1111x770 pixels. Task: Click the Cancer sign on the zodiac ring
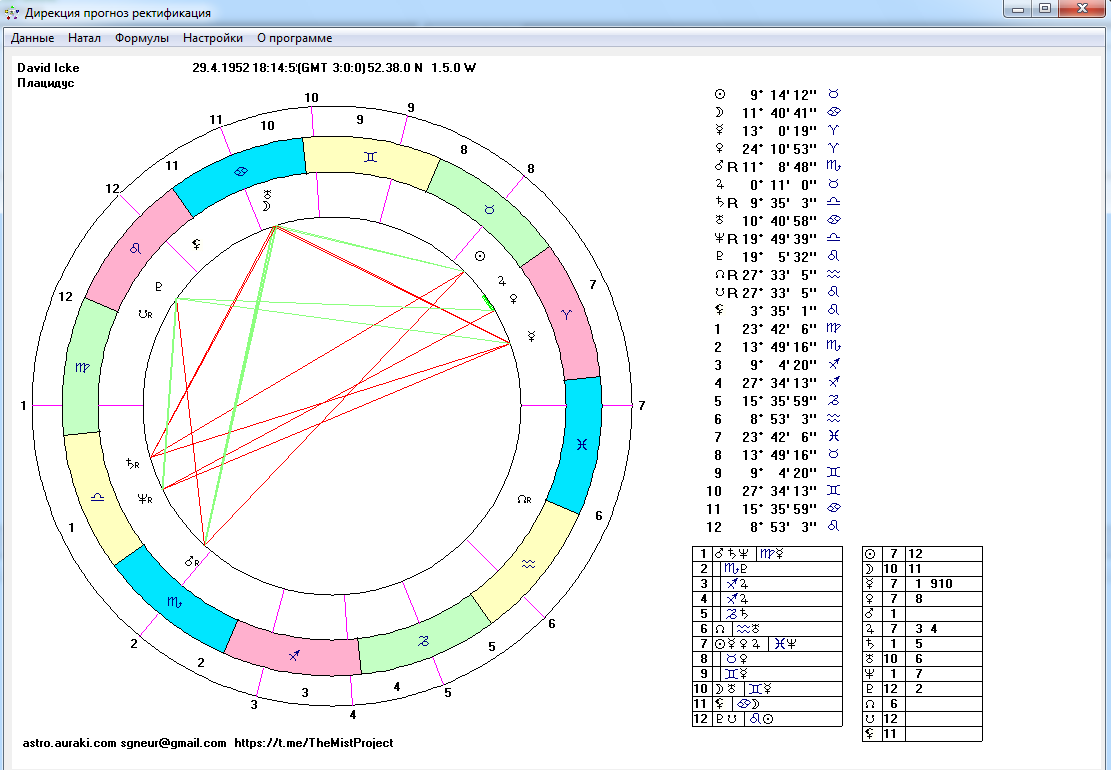point(240,171)
